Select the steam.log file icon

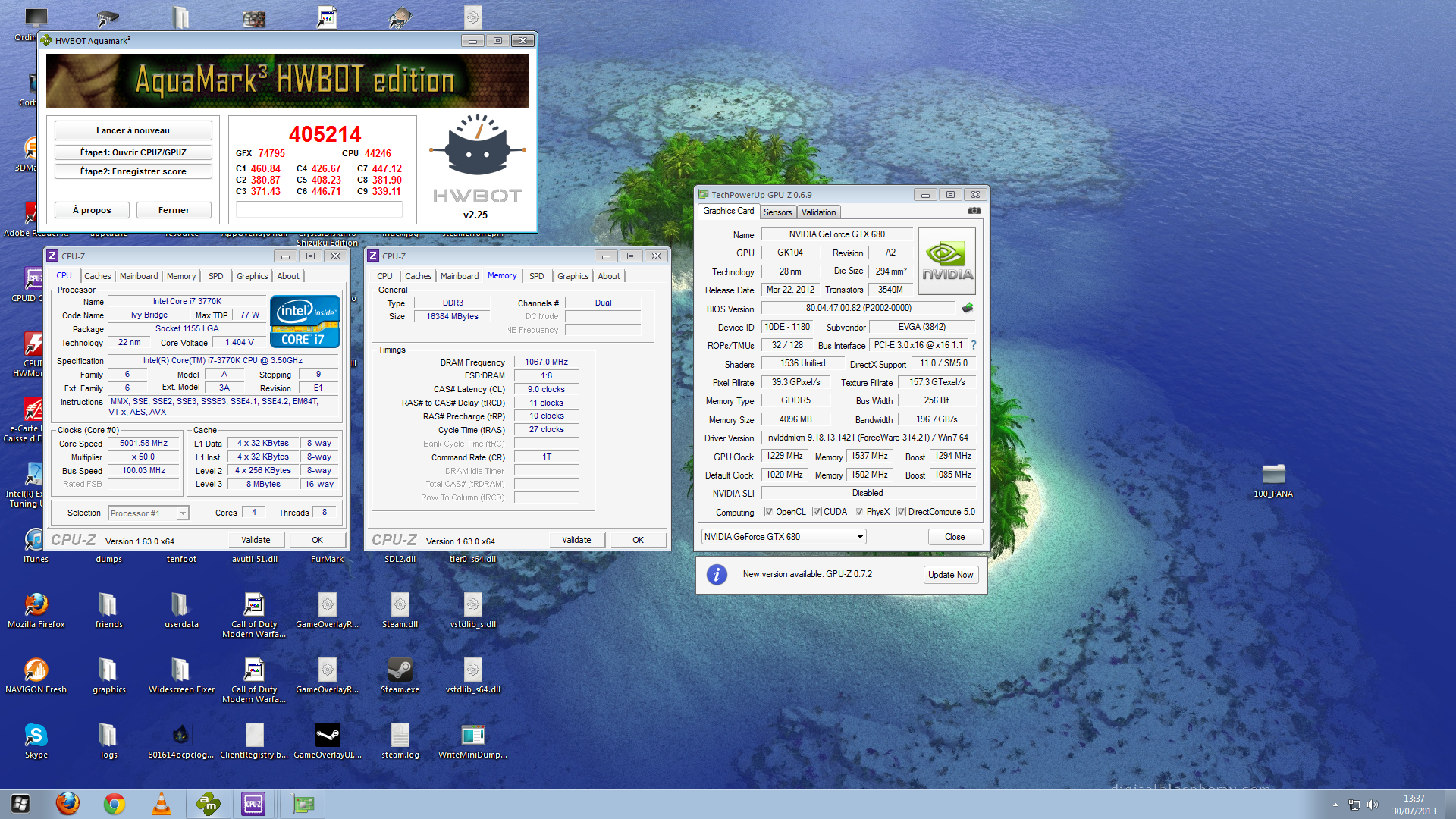[x=400, y=742]
